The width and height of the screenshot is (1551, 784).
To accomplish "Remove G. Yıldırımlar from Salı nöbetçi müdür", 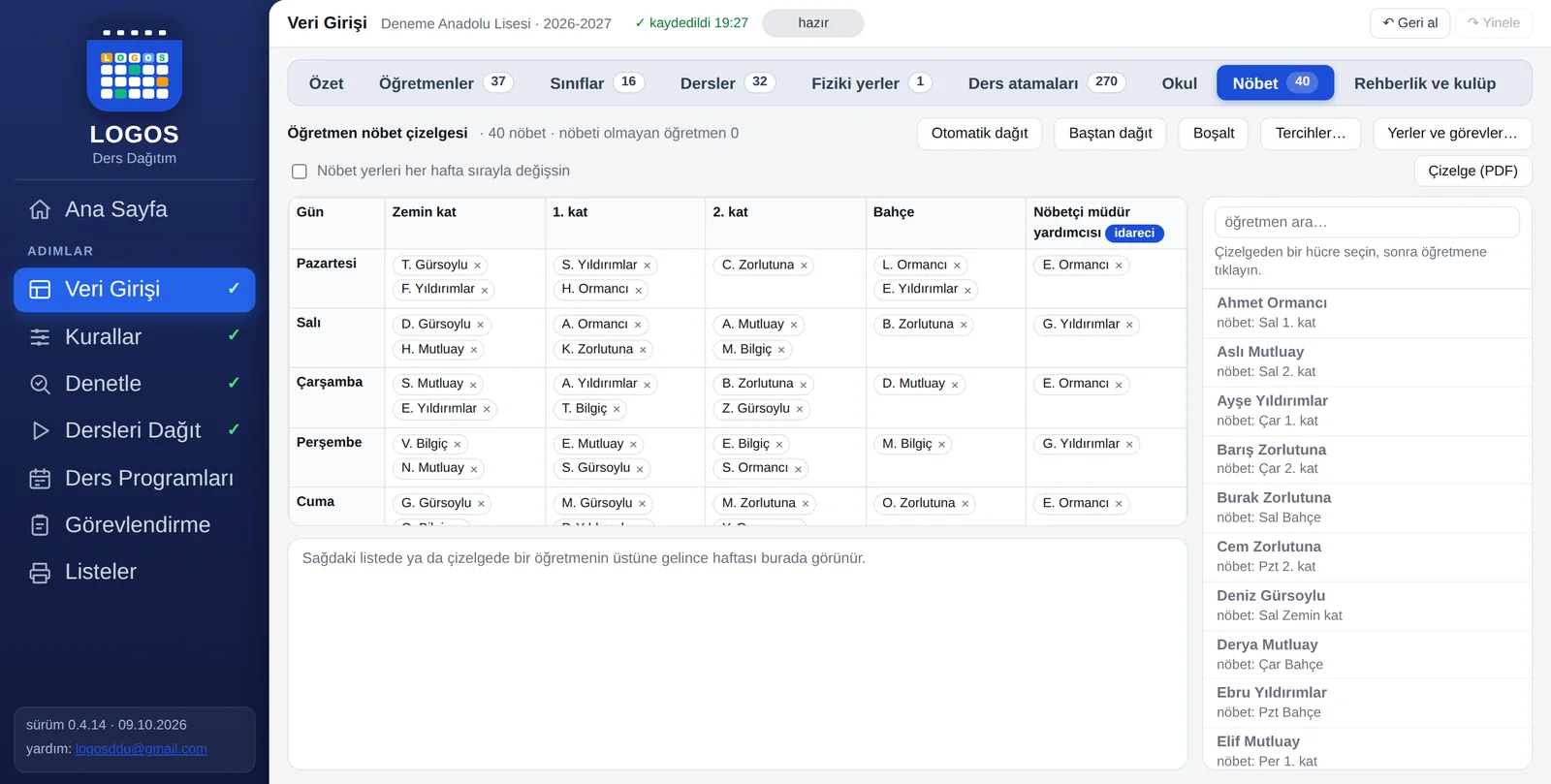I will point(1129,325).
